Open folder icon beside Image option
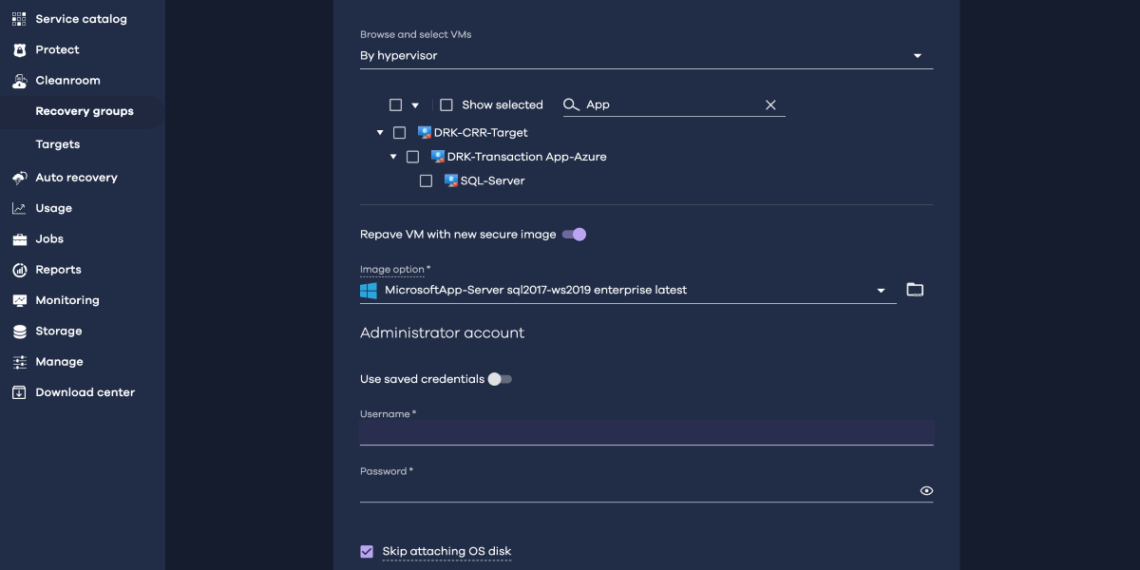The width and height of the screenshot is (1140, 570). point(914,290)
